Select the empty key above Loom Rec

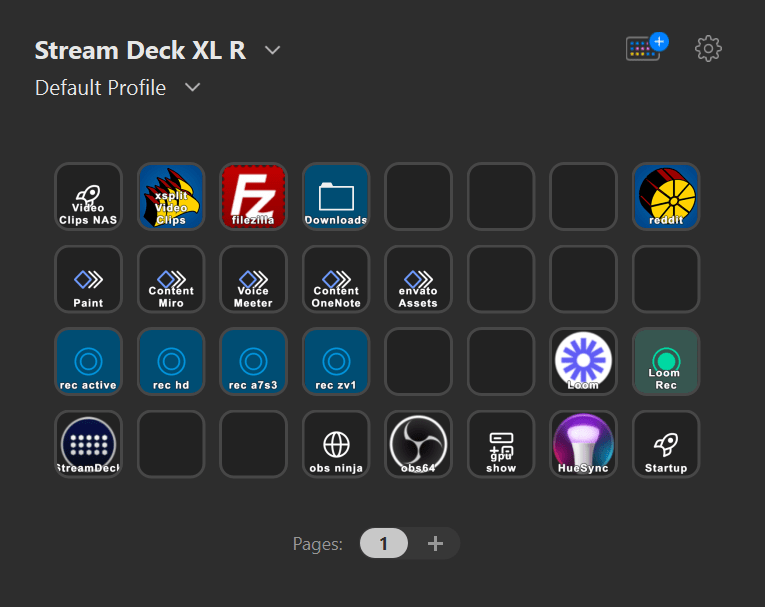[666, 279]
